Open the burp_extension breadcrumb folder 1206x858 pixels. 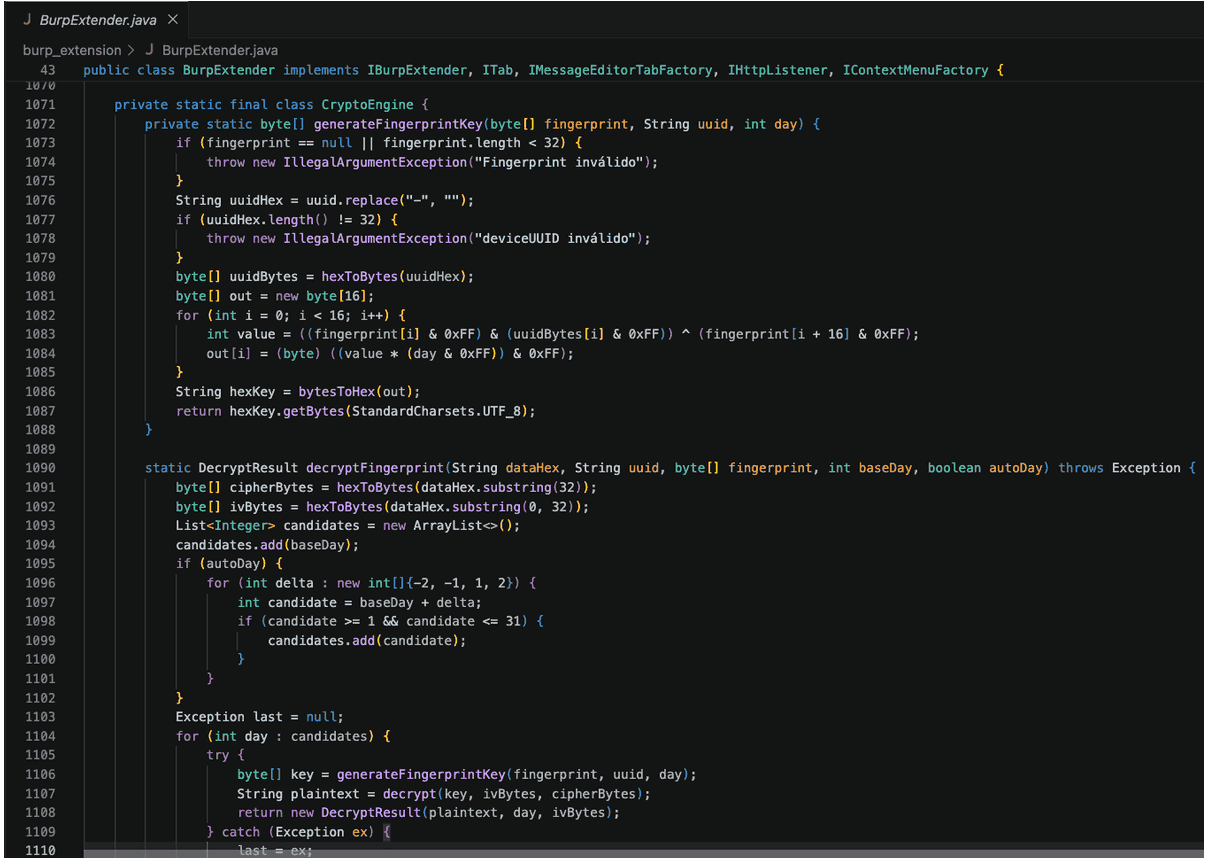(72, 50)
